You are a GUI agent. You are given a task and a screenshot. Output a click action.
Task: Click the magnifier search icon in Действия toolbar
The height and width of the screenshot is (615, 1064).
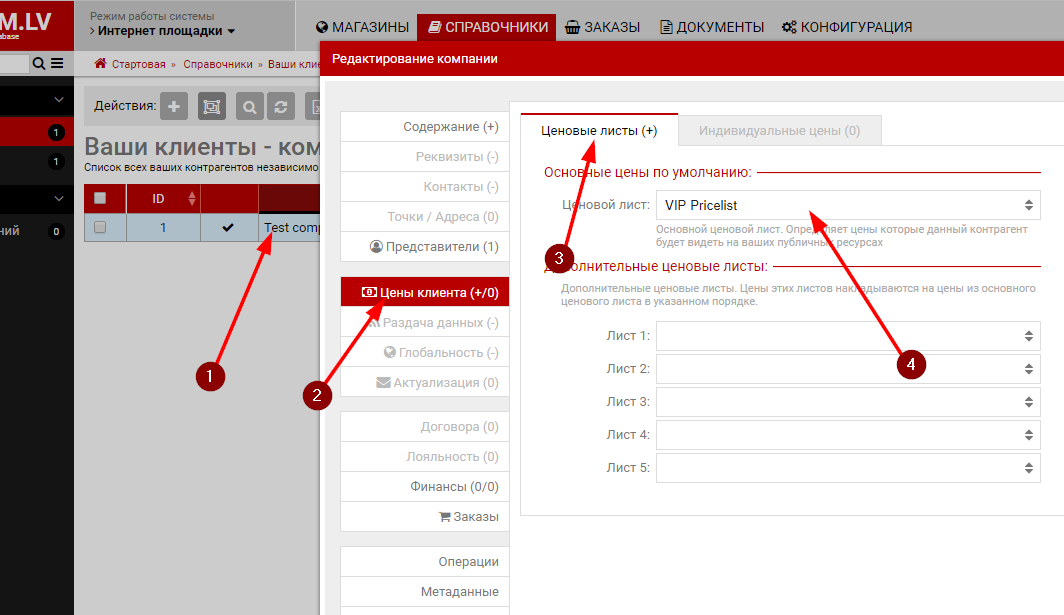249,107
